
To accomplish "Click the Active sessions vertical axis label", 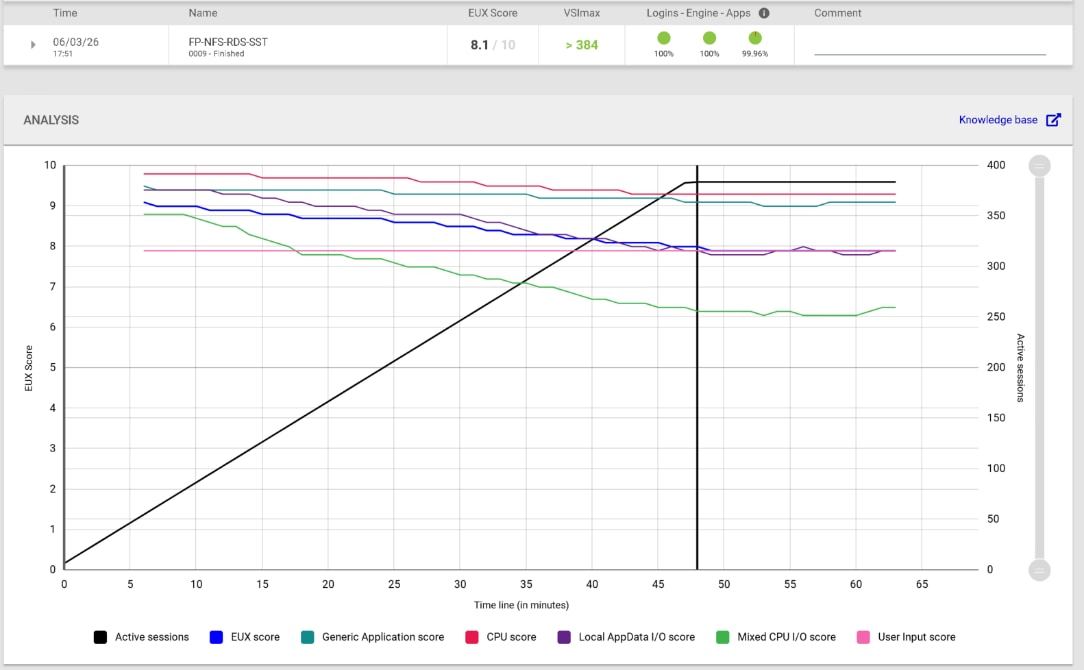I will (x=1020, y=368).
